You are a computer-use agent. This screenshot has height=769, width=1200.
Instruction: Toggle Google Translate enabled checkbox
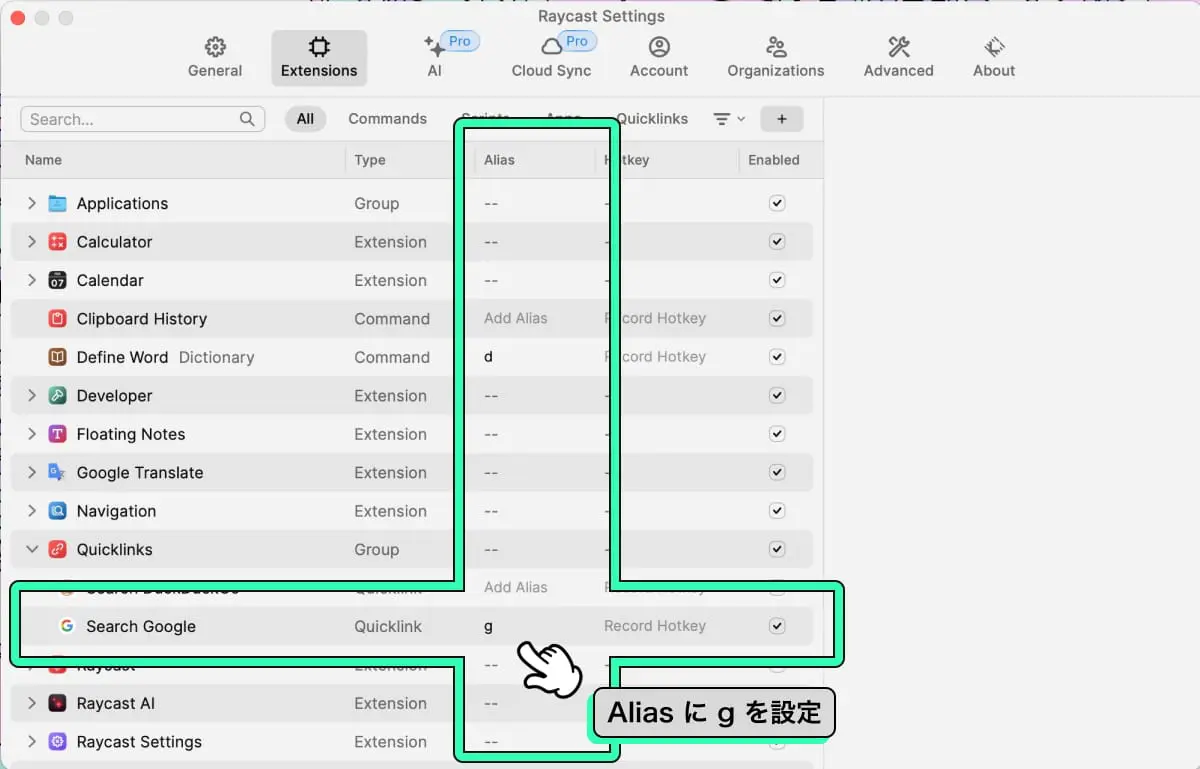point(777,473)
